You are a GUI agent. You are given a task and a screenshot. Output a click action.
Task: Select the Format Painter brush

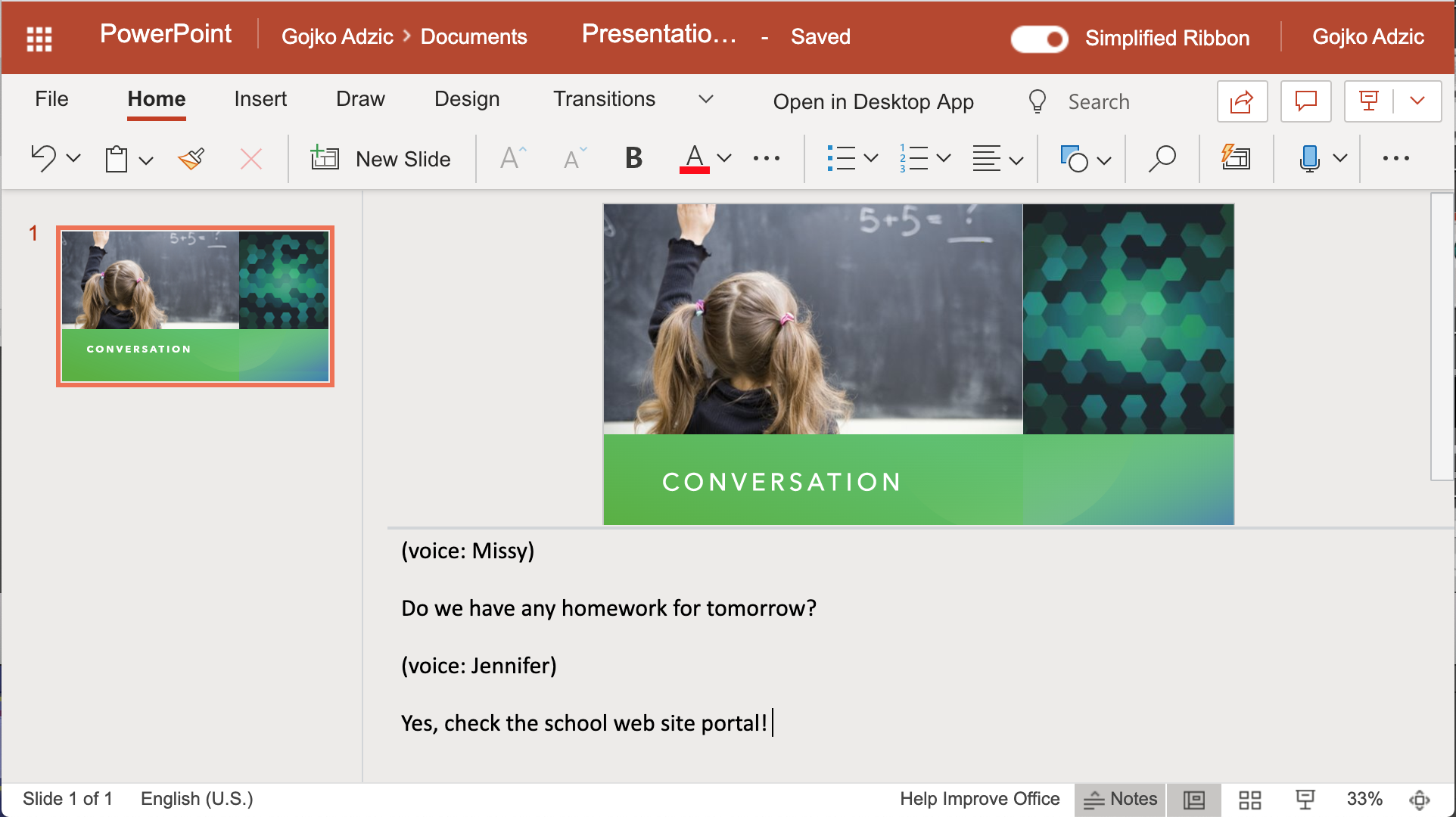[x=191, y=159]
